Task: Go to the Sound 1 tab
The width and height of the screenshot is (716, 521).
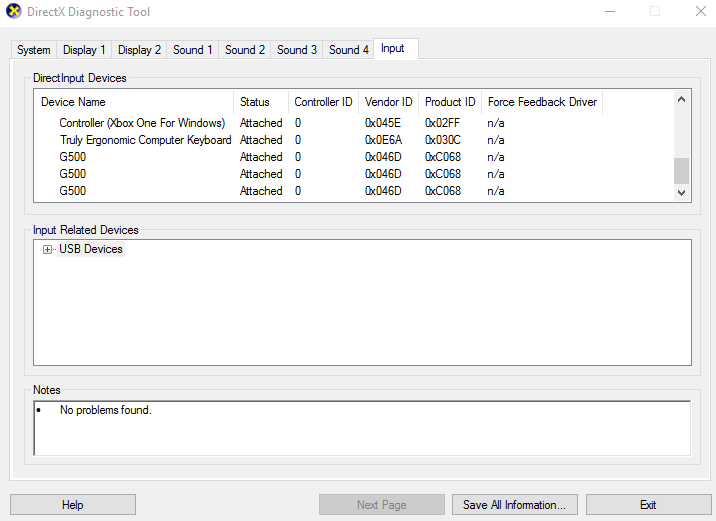Action: pyautogui.click(x=192, y=50)
